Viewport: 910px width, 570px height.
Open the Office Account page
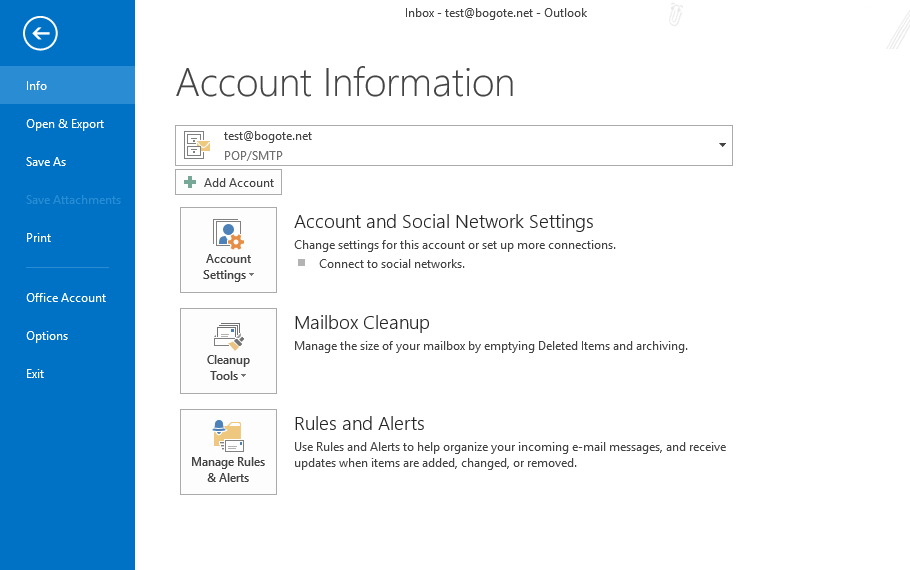(66, 298)
